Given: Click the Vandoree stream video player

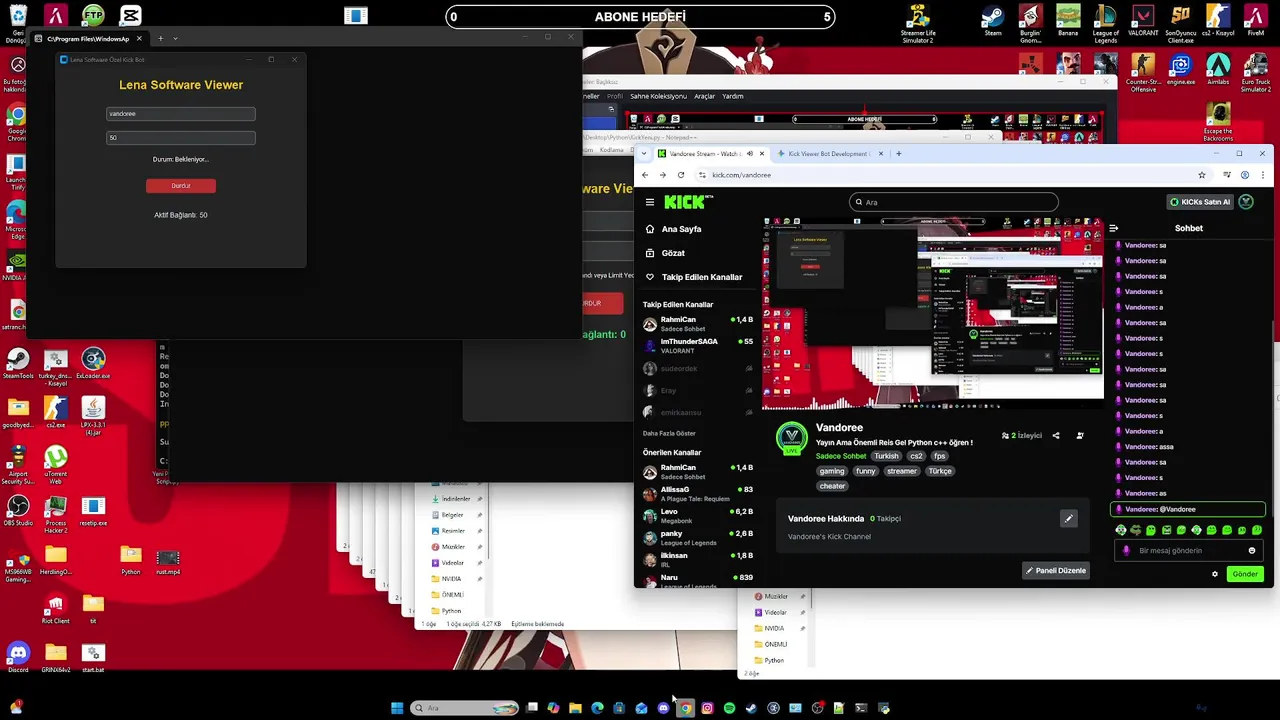Looking at the screenshot, I should tap(933, 313).
